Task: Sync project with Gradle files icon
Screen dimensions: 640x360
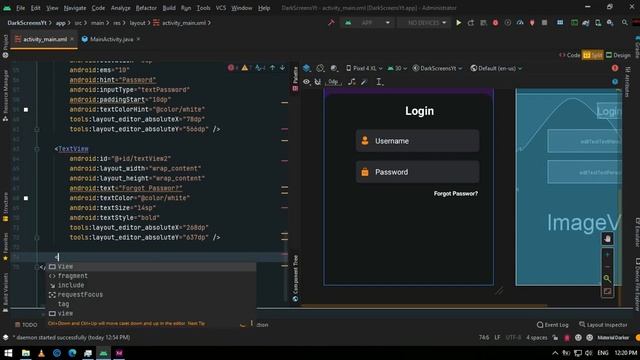Action: [586, 23]
